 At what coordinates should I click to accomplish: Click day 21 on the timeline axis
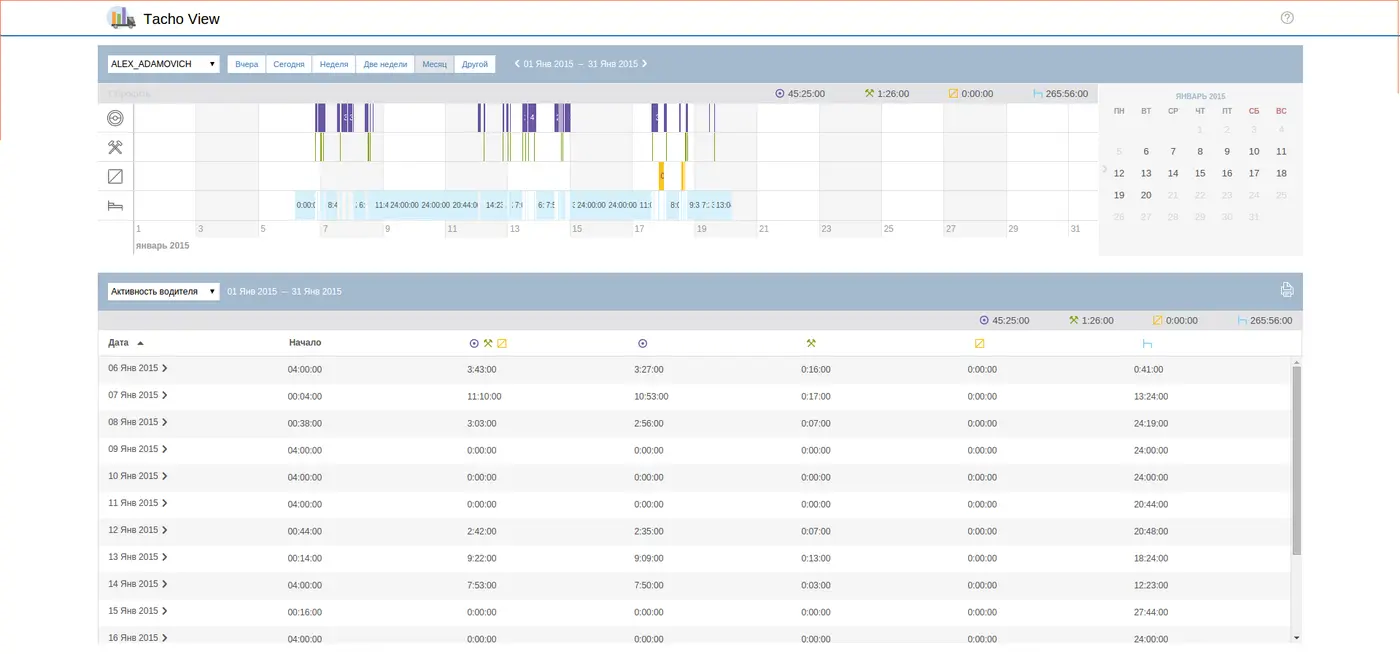763,229
